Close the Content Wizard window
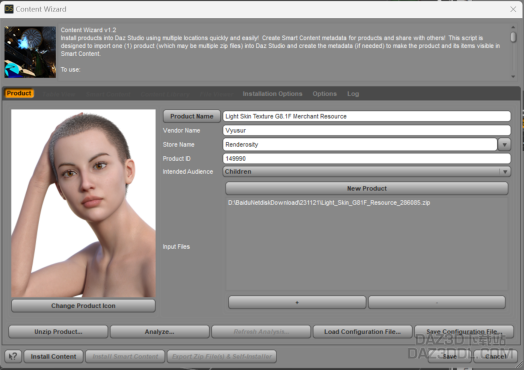 tap(513, 9)
